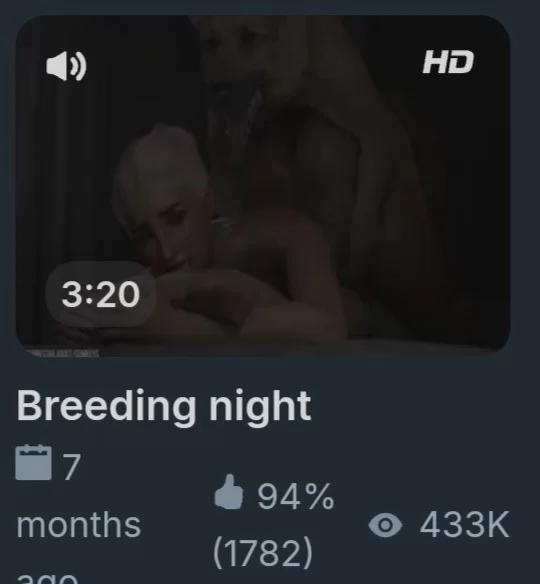Open the "Breeding night" title link
Viewport: 540px width, 584px height.
163,406
